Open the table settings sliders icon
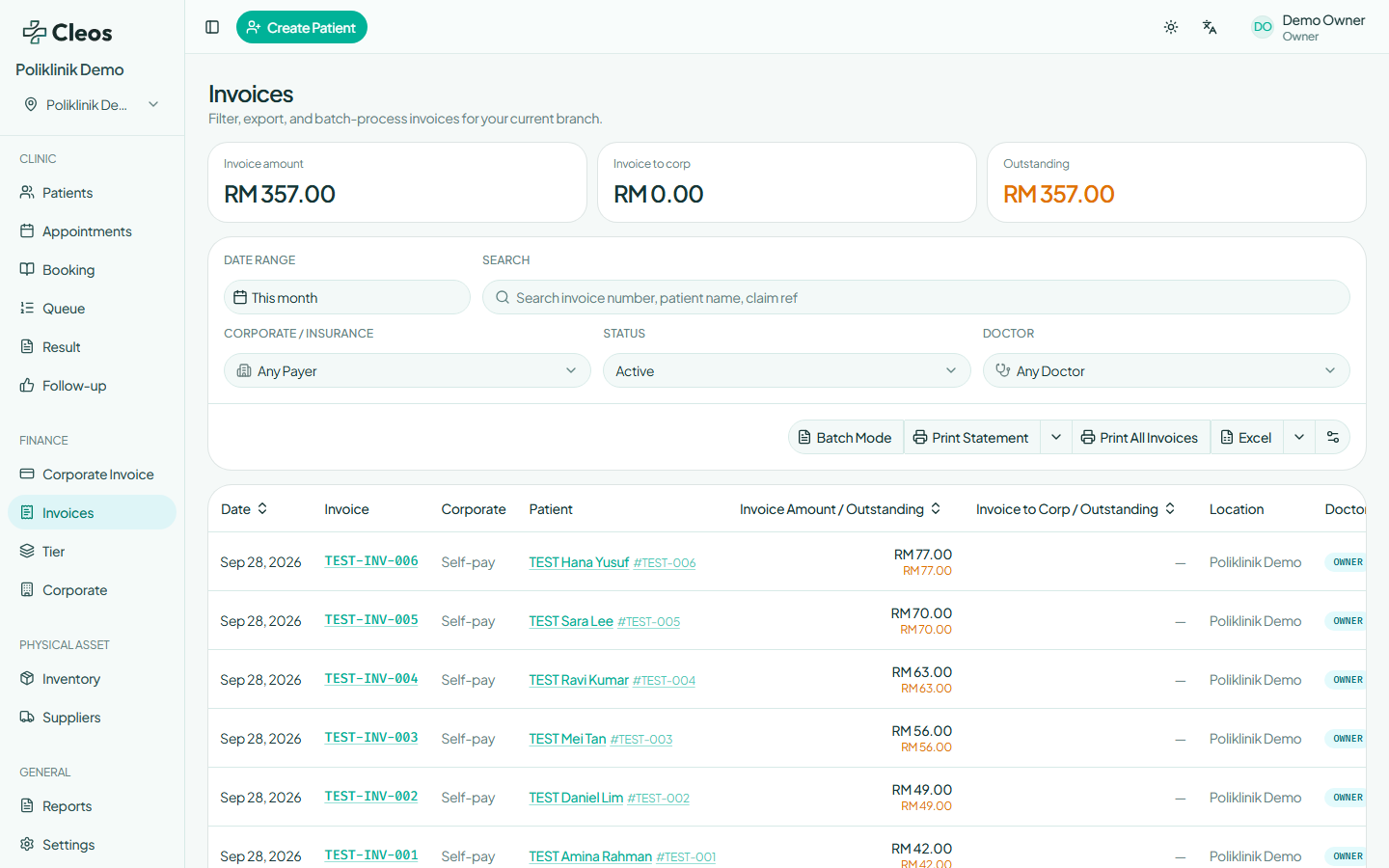 [x=1333, y=437]
